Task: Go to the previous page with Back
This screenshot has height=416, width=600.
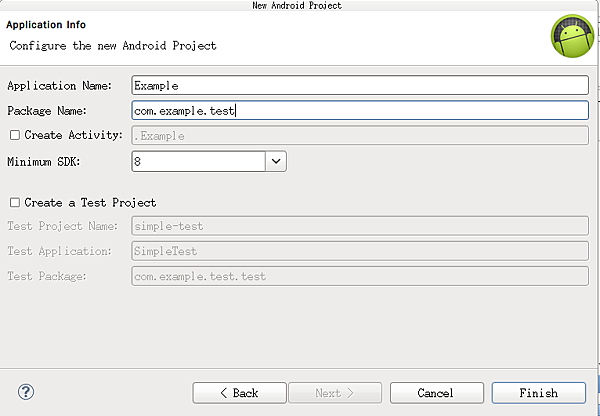Action: [239, 393]
